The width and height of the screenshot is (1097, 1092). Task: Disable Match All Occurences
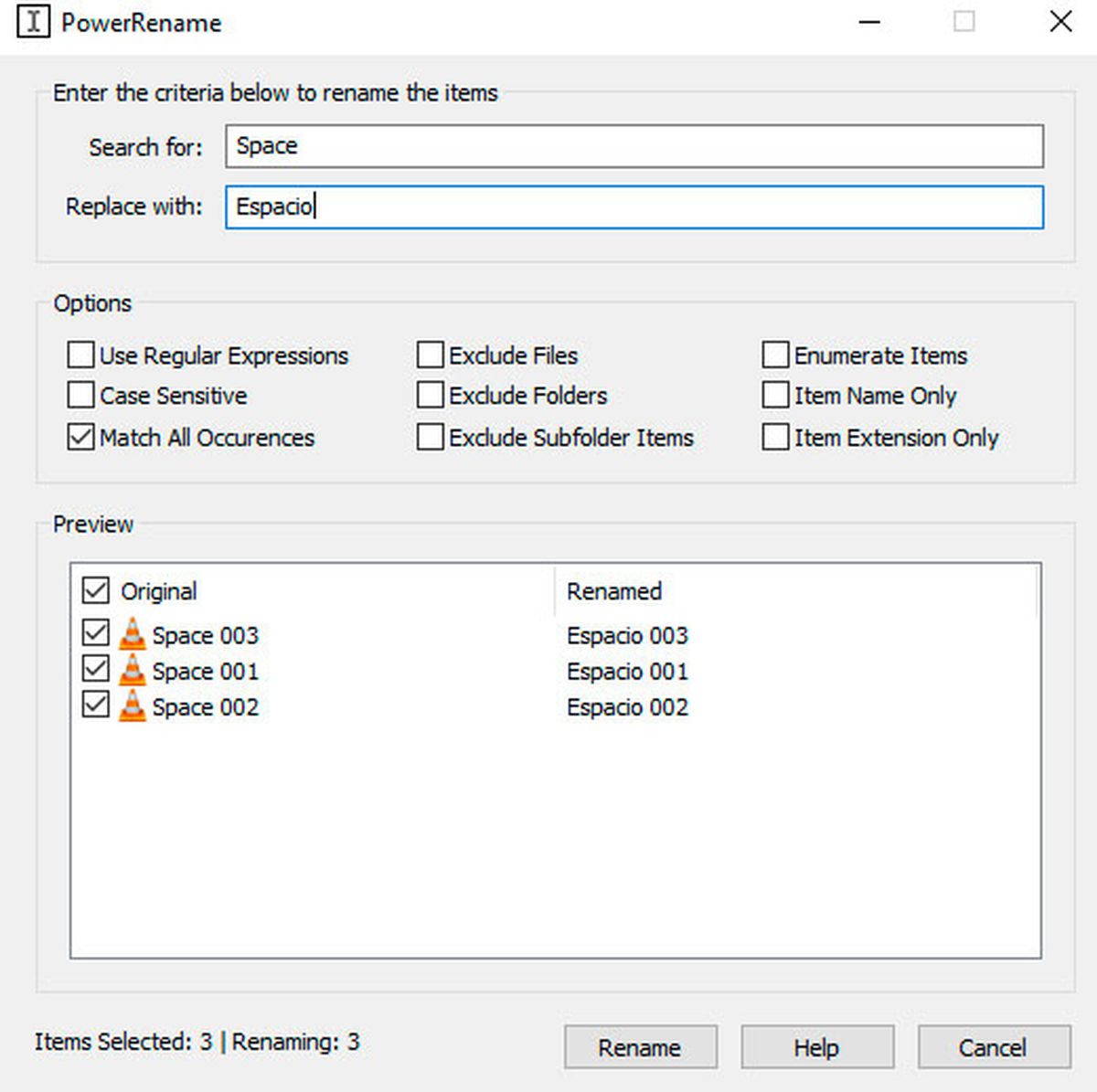pos(80,437)
